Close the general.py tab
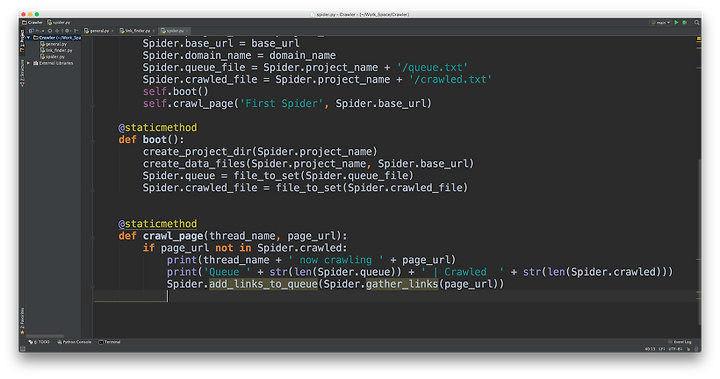Screen dimensions: 720x379 pyautogui.click(x=112, y=31)
